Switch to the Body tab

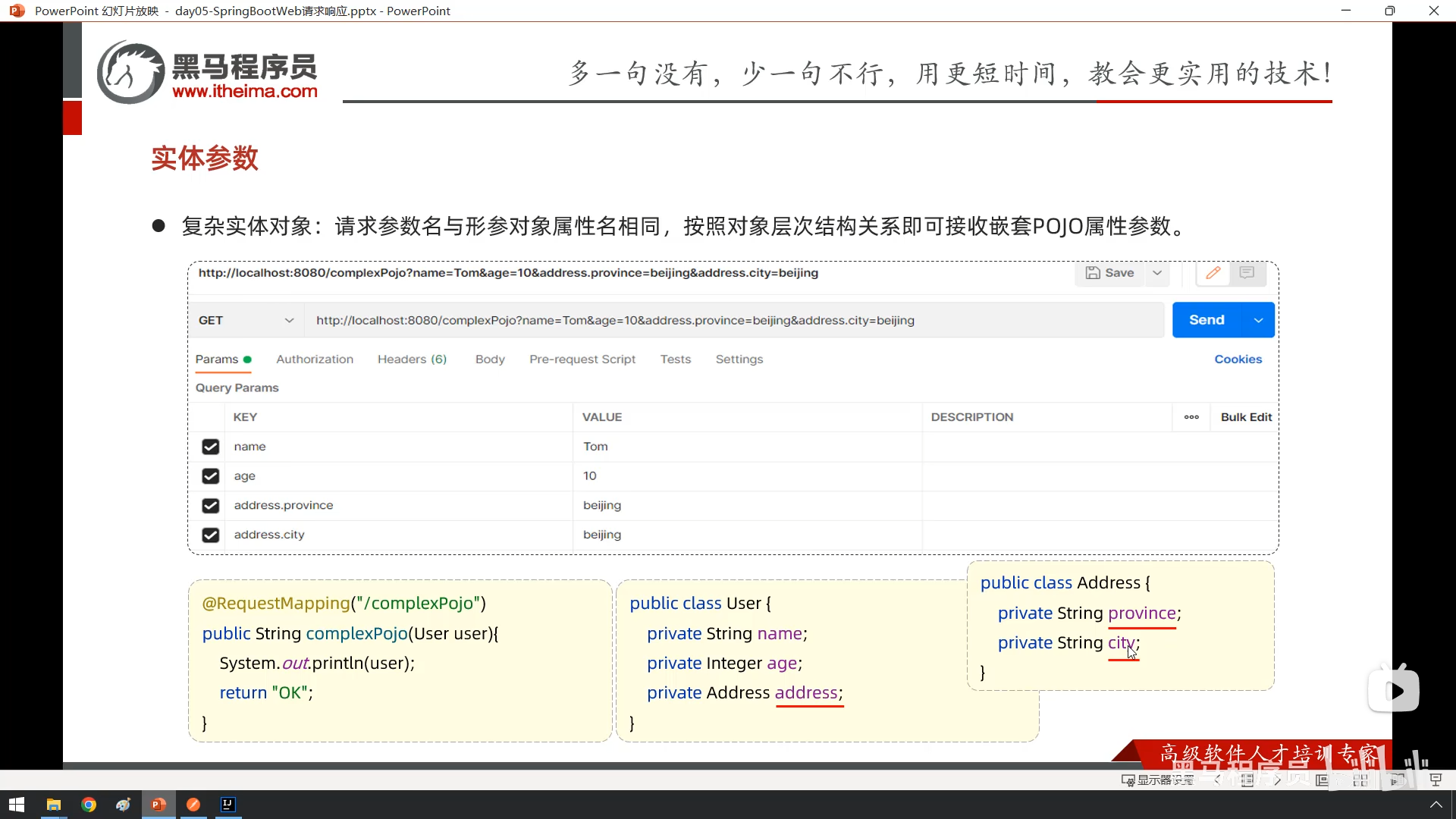coord(490,359)
